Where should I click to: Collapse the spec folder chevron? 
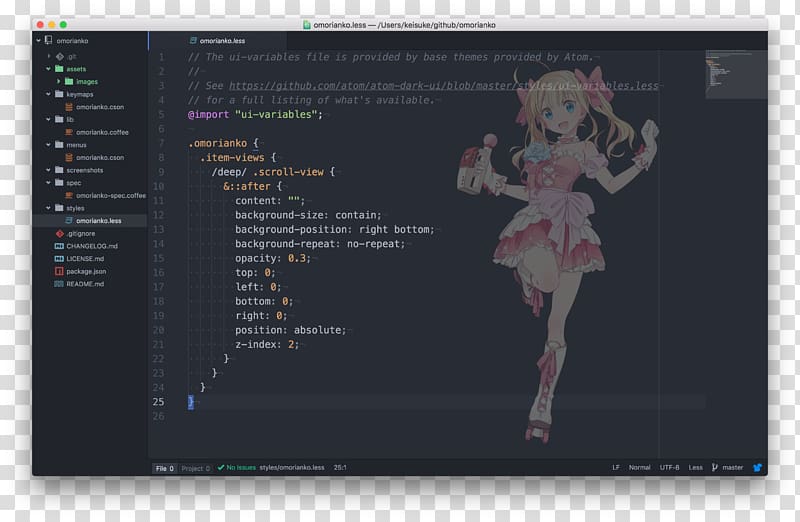48,183
